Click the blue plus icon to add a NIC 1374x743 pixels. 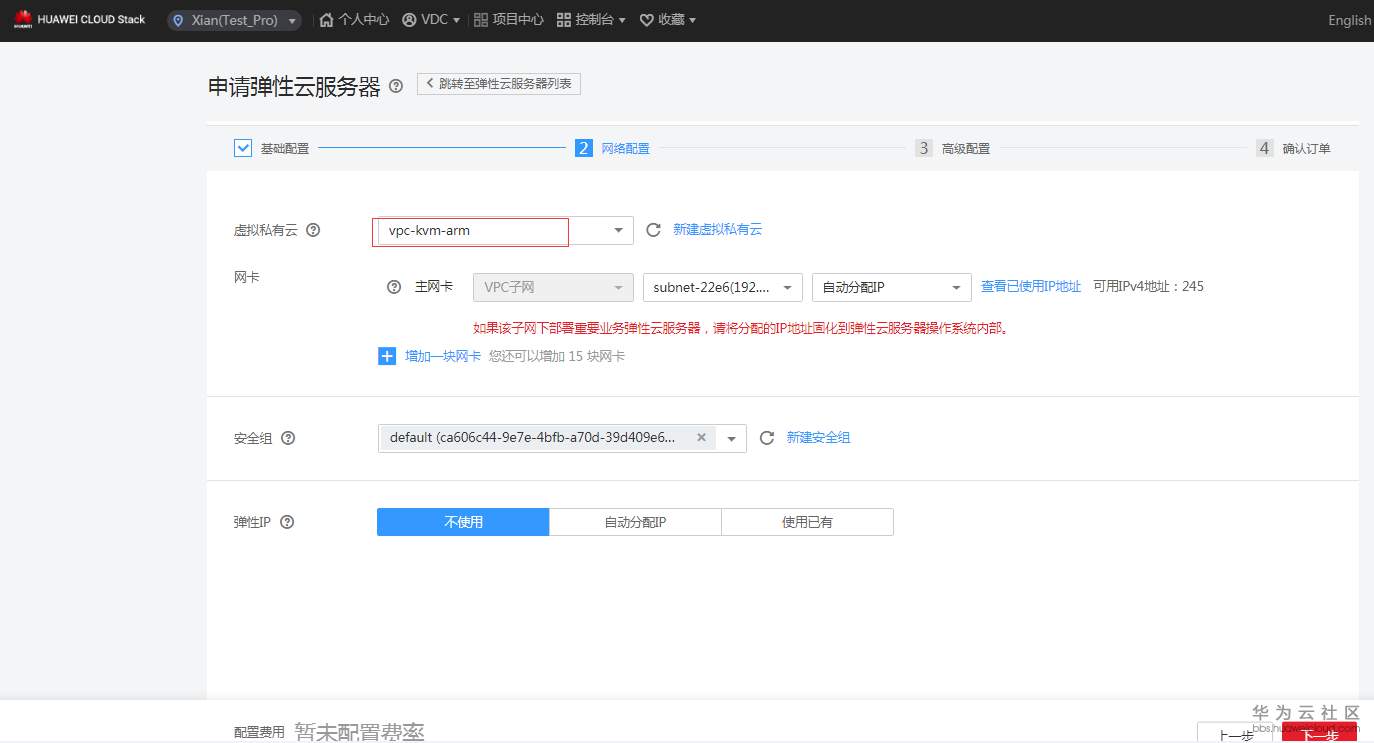pos(387,356)
